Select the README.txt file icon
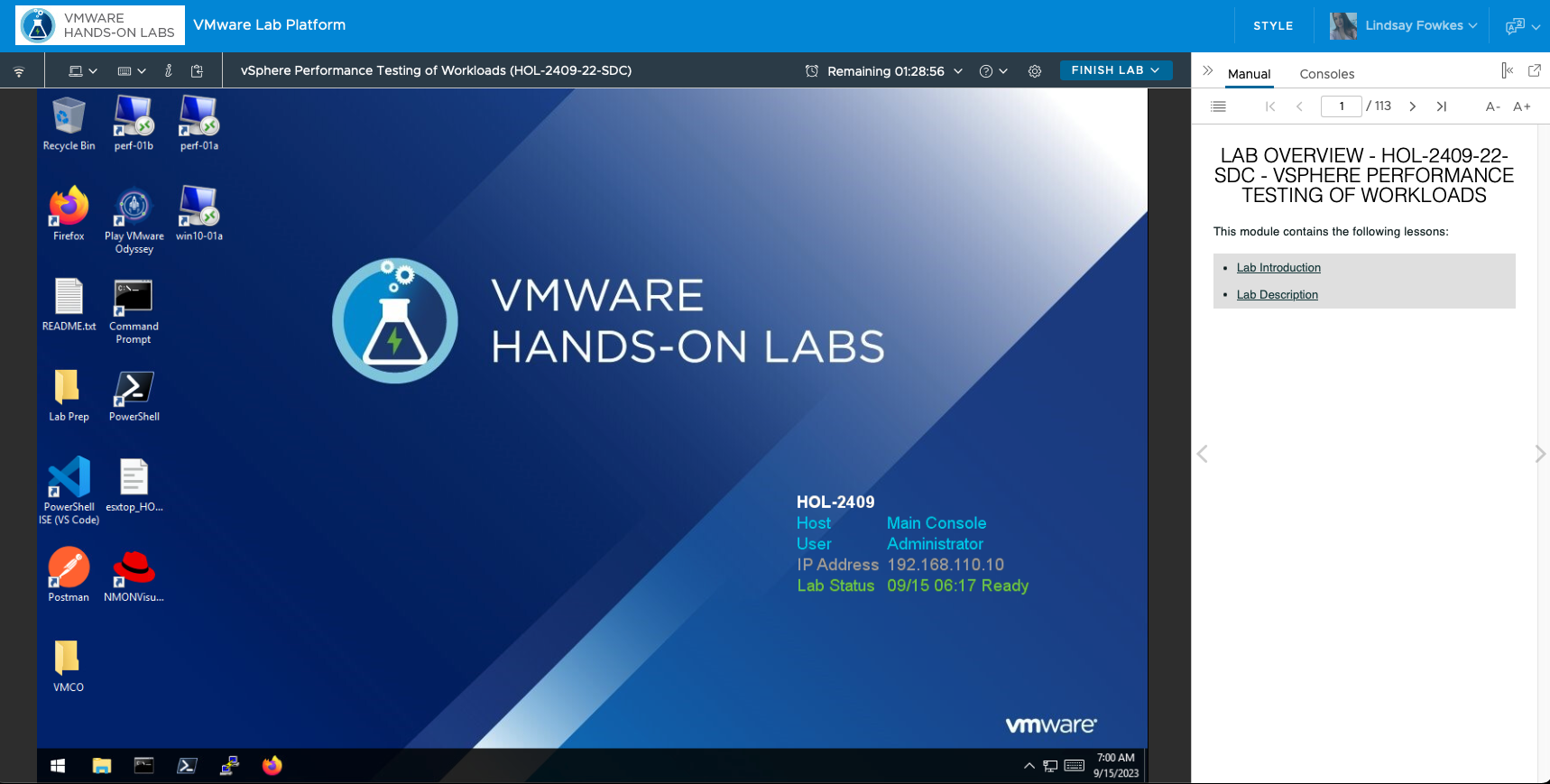Image resolution: width=1550 pixels, height=784 pixels. coord(69,304)
